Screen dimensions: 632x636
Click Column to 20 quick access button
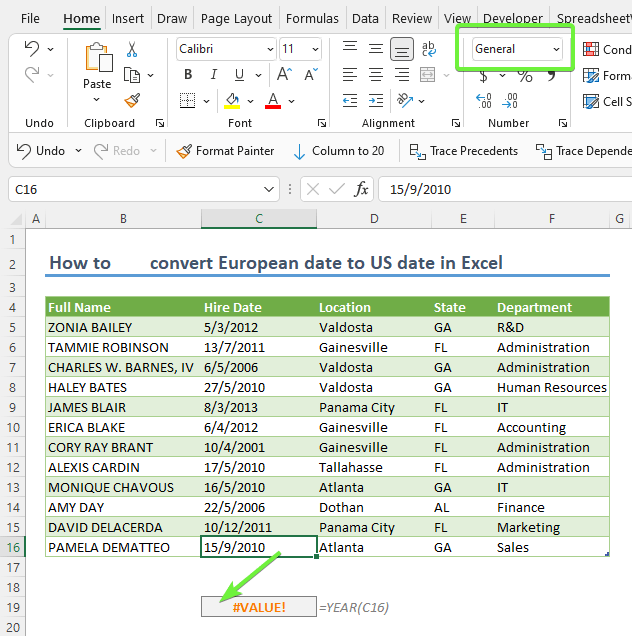[338, 151]
